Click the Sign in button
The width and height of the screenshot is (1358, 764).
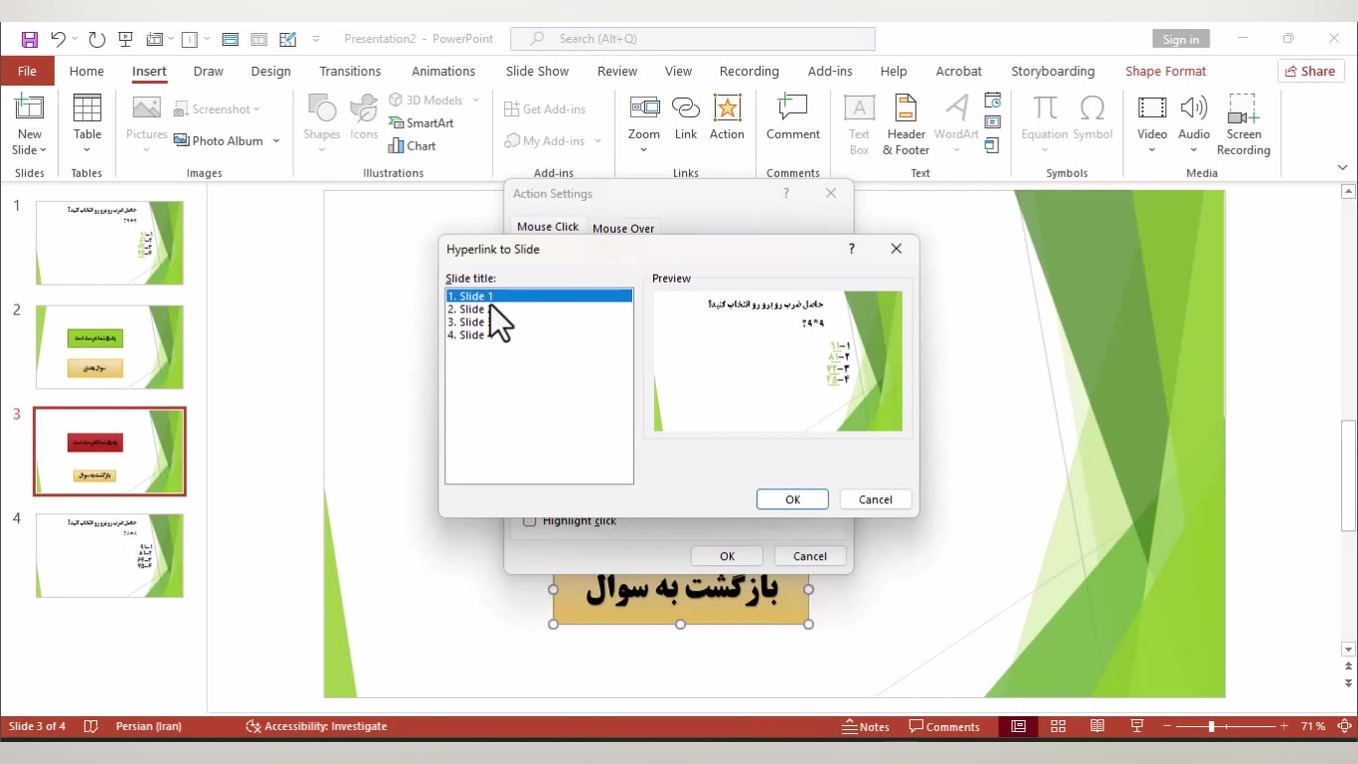[x=1181, y=39]
